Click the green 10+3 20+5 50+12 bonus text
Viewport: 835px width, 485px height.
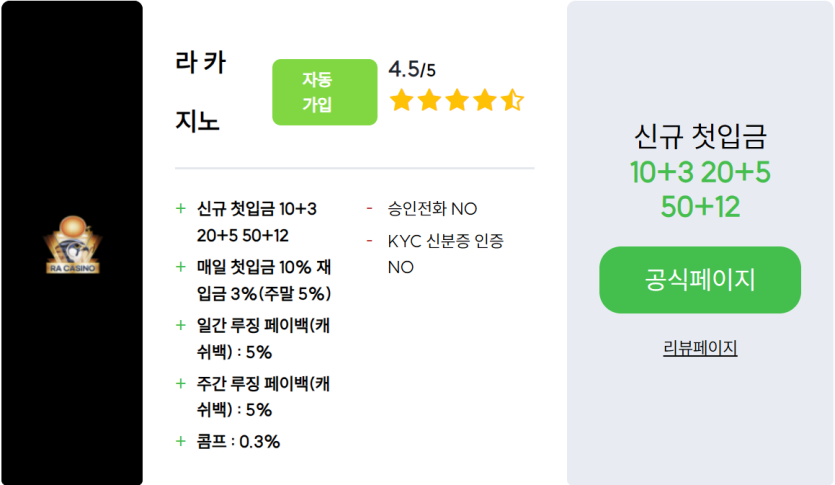(x=700, y=189)
